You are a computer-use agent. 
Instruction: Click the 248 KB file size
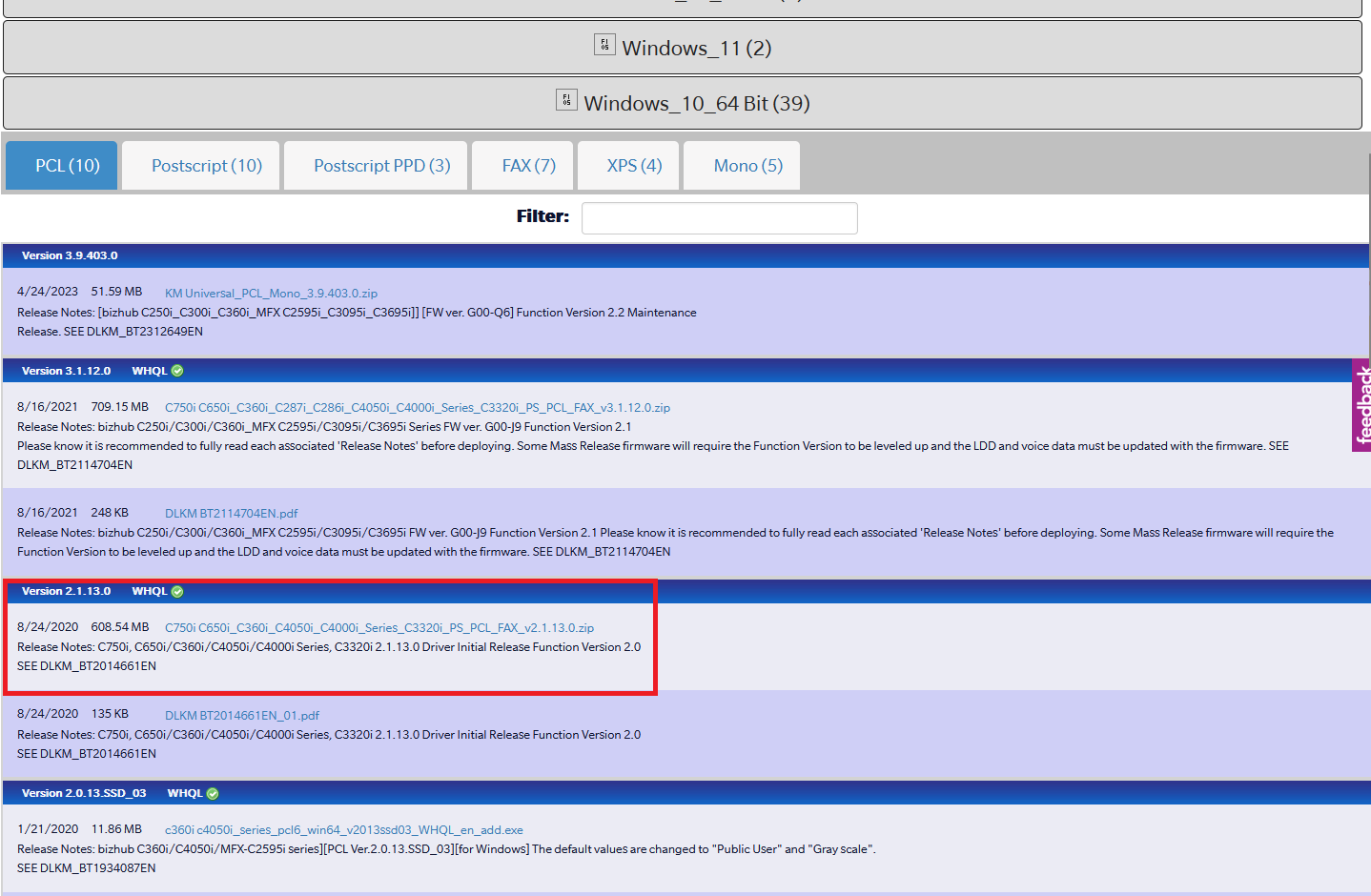pyautogui.click(x=110, y=512)
